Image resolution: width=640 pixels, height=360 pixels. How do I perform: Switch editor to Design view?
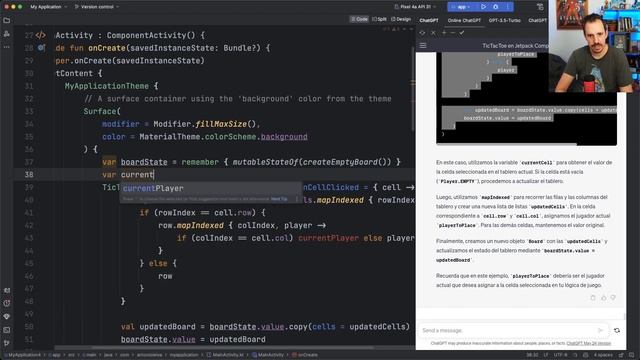point(401,19)
